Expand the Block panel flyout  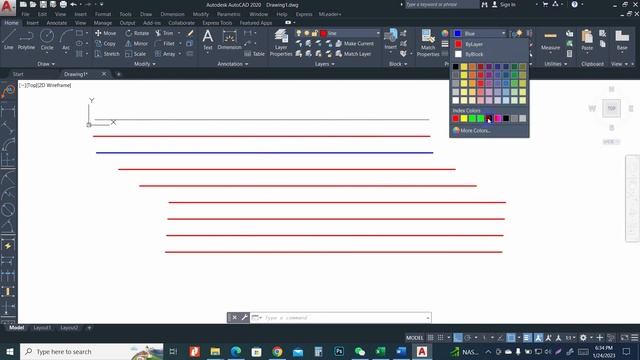398,64
